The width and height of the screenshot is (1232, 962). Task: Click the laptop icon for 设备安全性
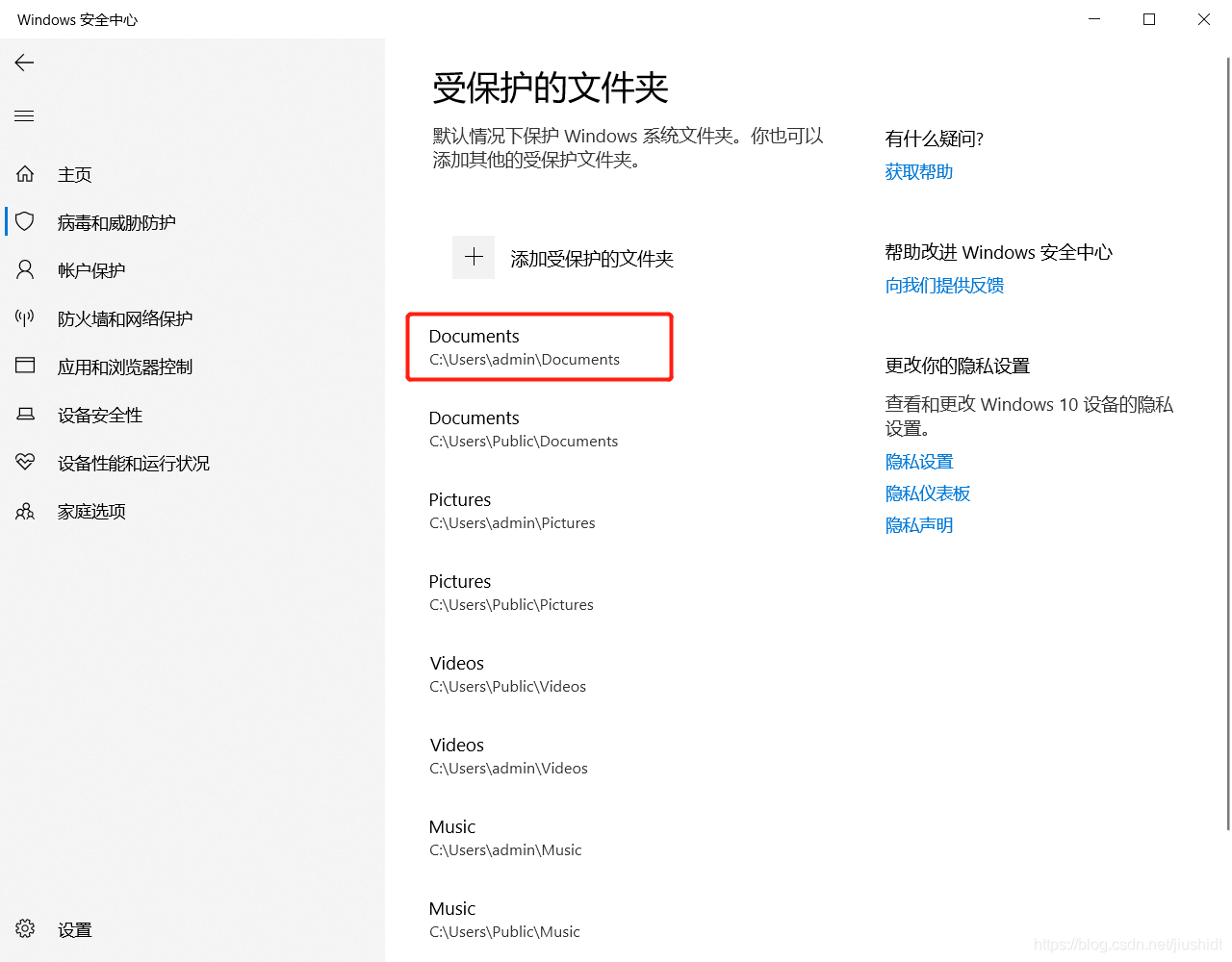[25, 414]
